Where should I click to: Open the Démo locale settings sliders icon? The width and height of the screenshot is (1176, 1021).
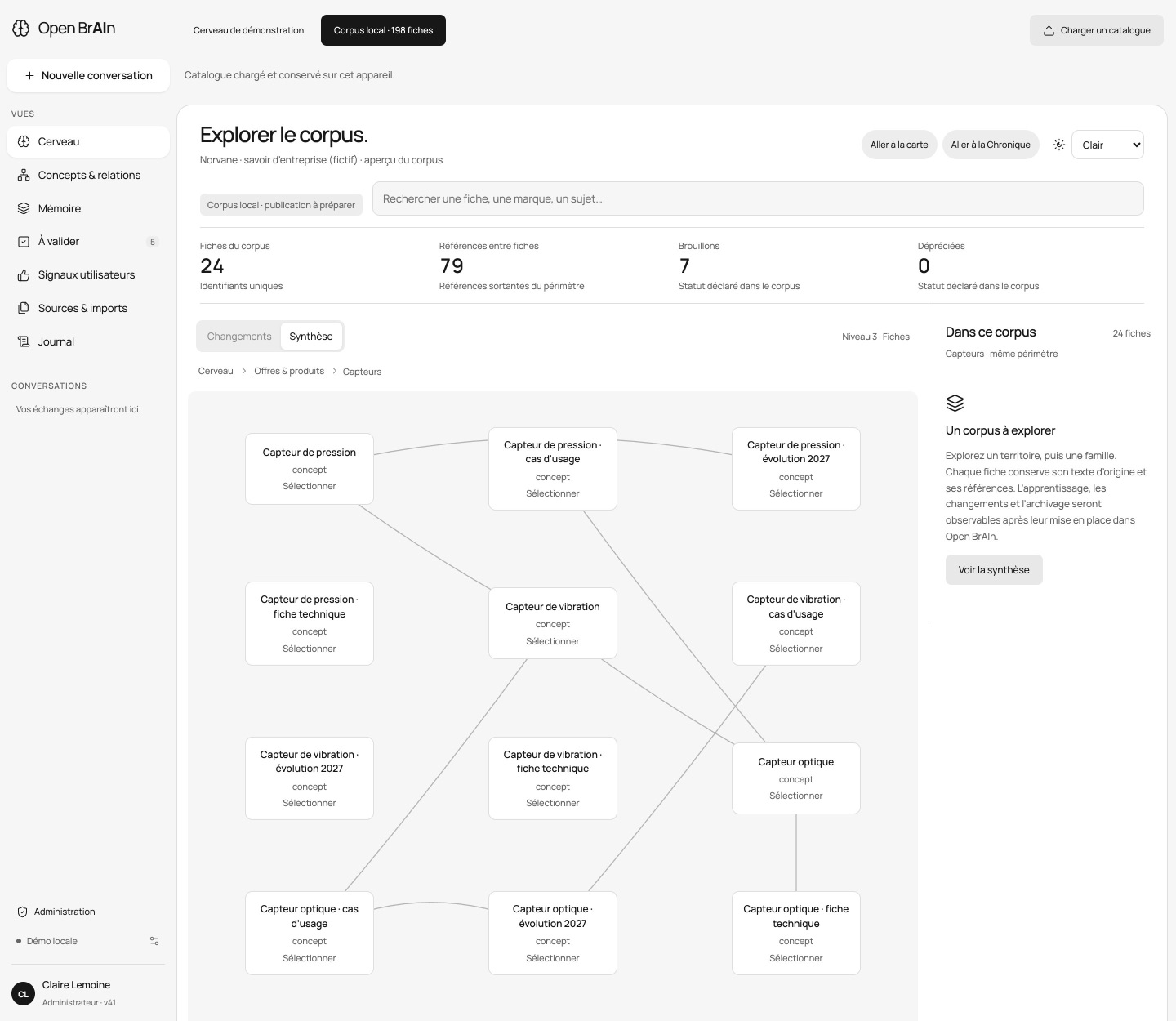pos(154,941)
